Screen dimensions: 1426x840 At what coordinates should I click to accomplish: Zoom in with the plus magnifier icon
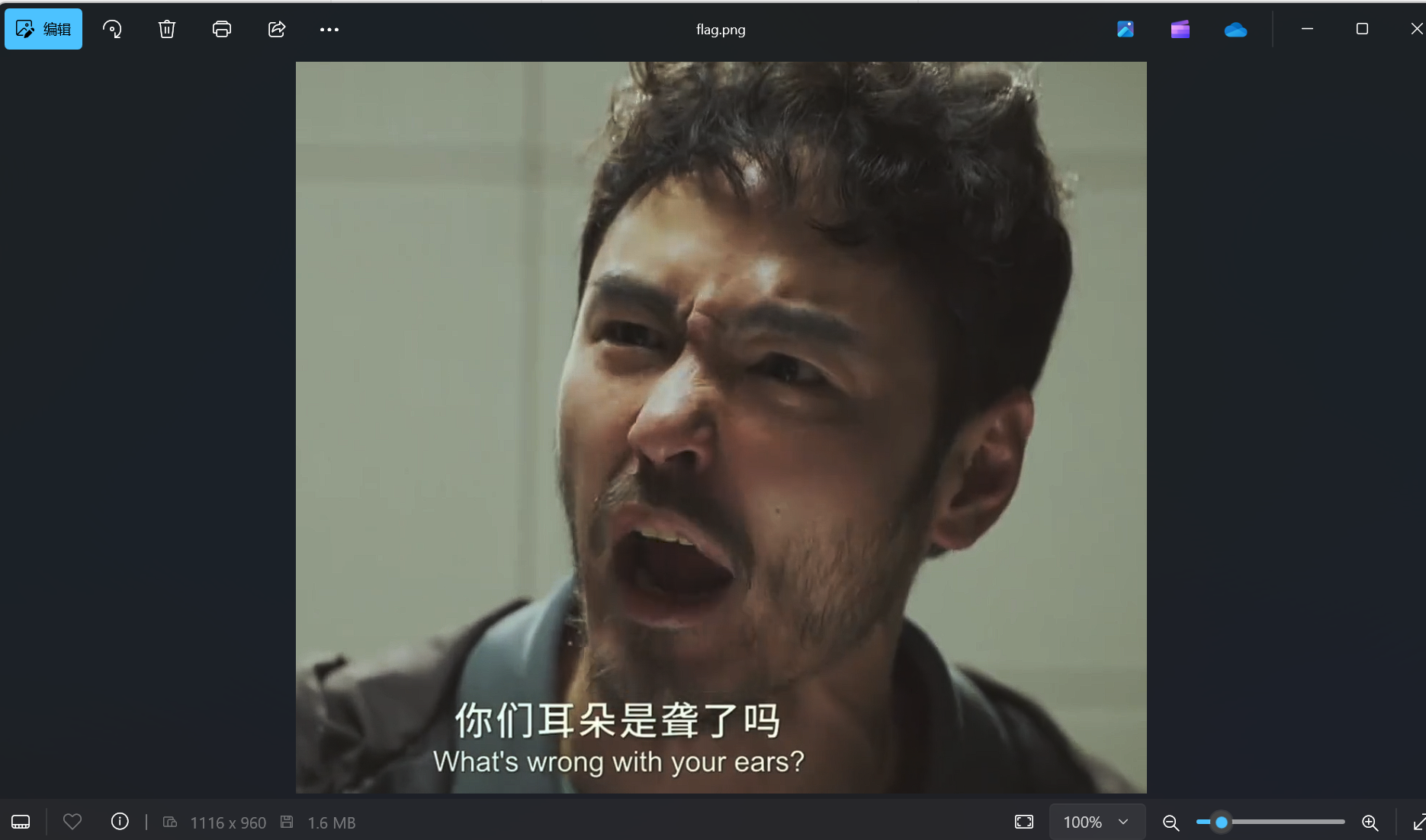pos(1370,822)
